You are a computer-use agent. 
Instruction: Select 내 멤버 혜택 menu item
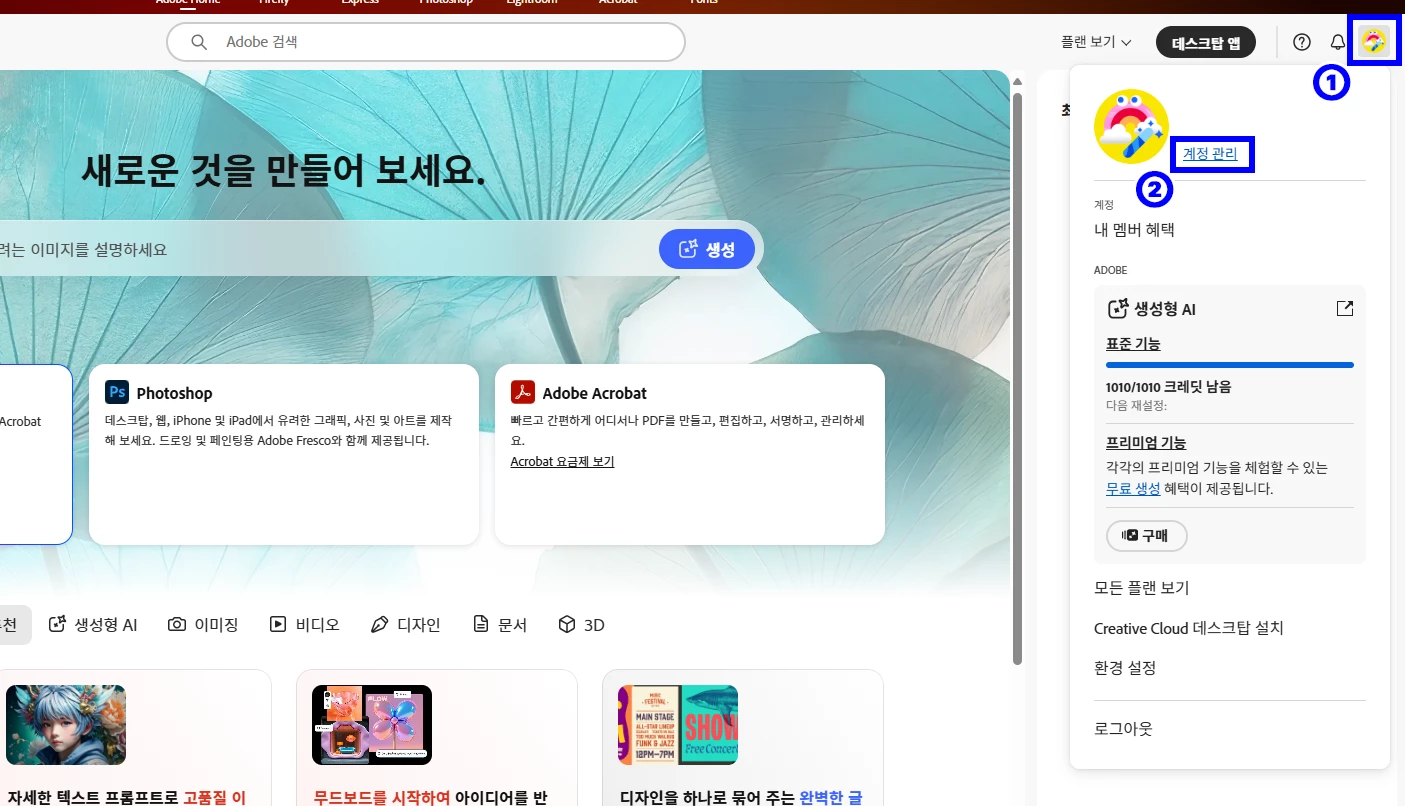[1134, 229]
